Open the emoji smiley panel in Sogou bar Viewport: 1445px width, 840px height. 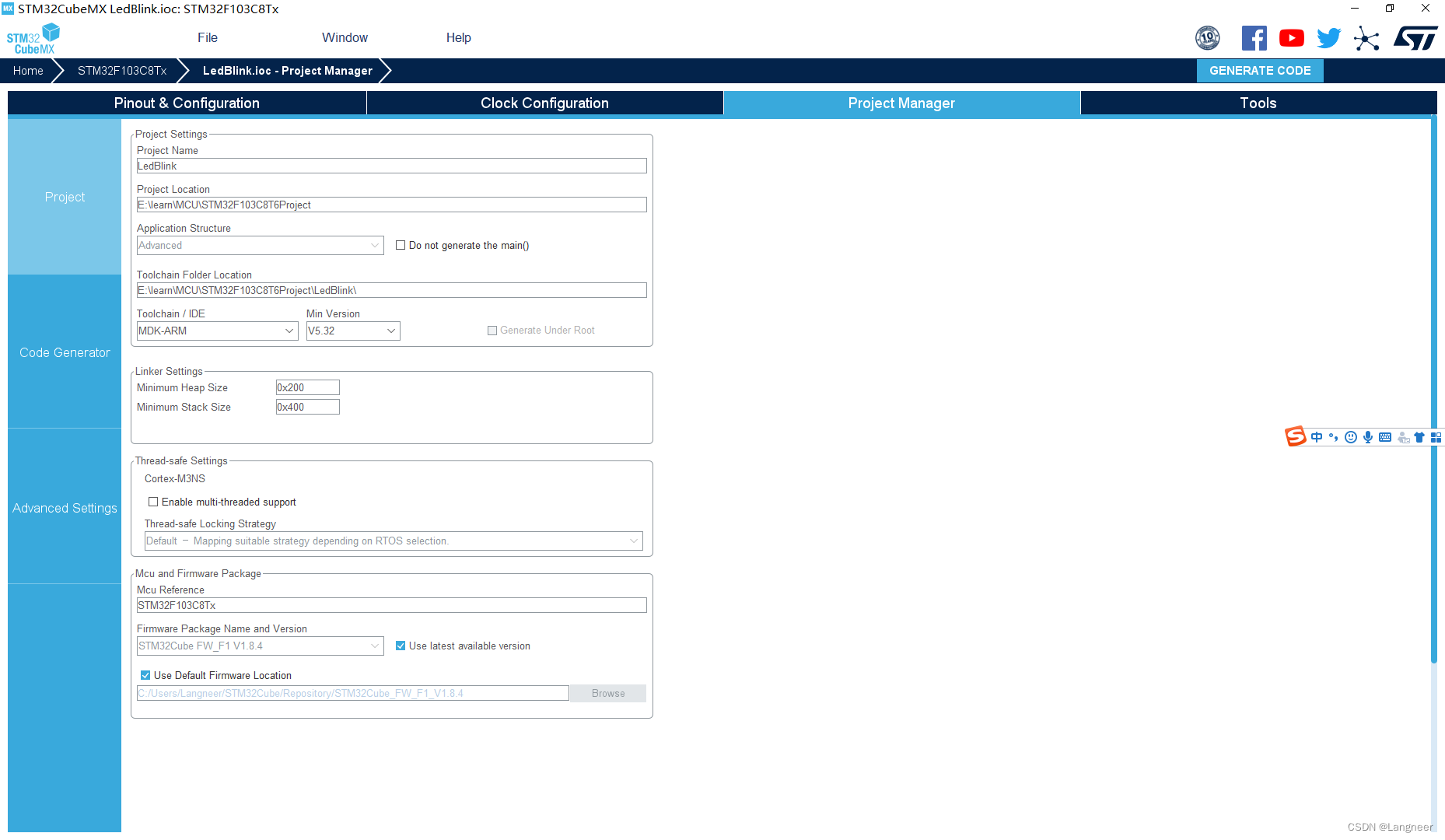pyautogui.click(x=1350, y=437)
